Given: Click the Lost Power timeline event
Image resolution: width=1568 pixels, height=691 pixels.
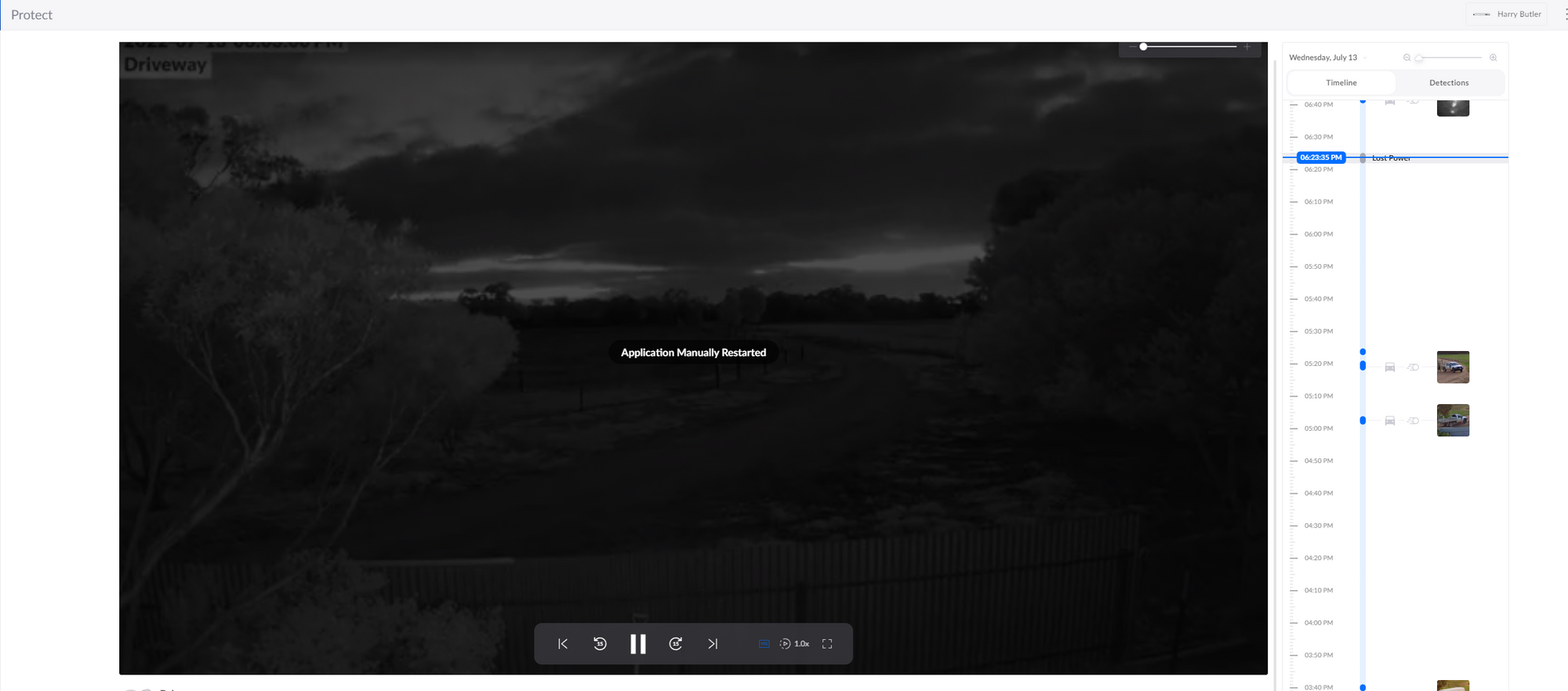Looking at the screenshot, I should [1391, 158].
